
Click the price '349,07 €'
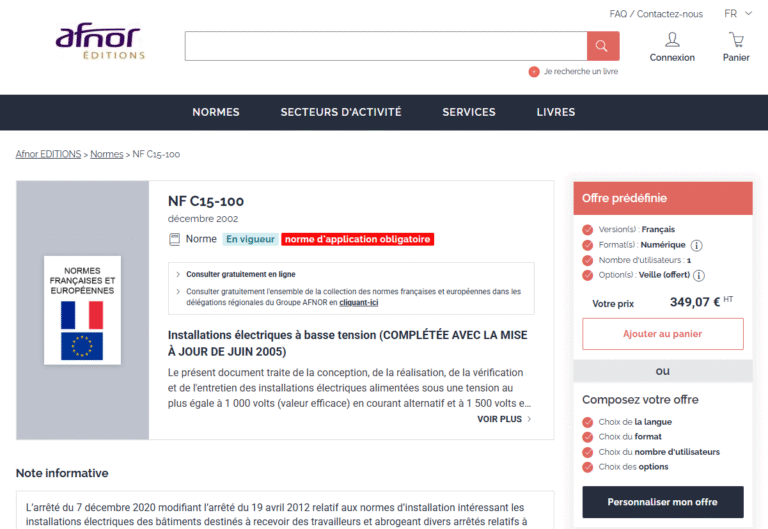tap(695, 302)
